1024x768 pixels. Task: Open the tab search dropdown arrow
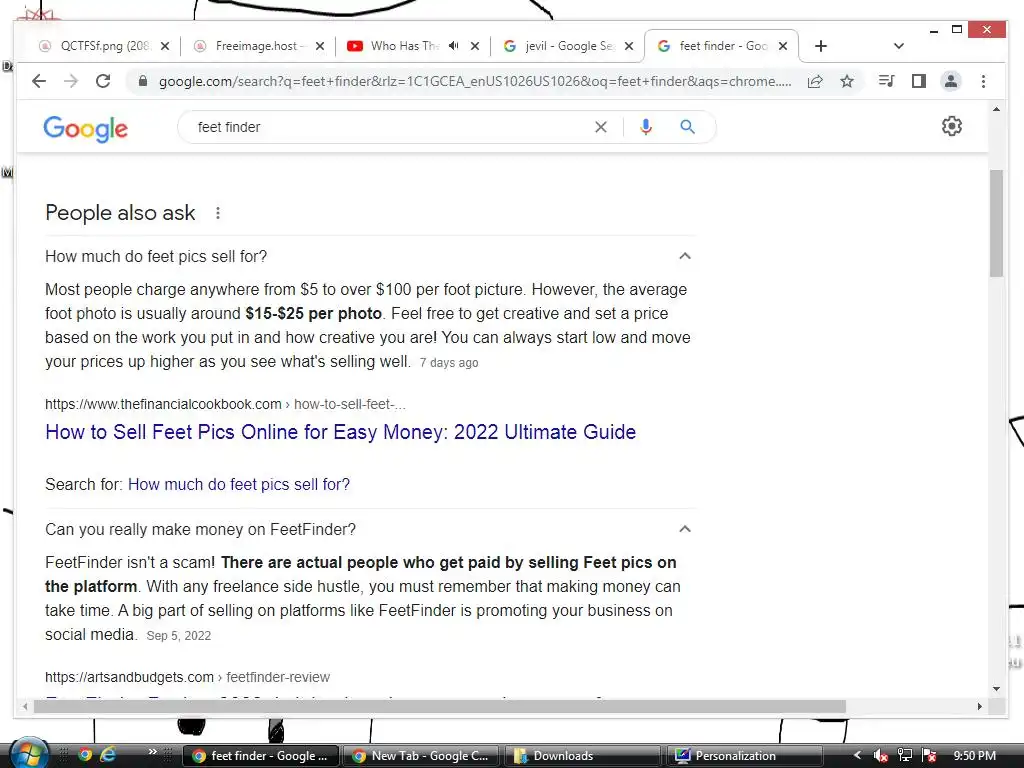899,46
